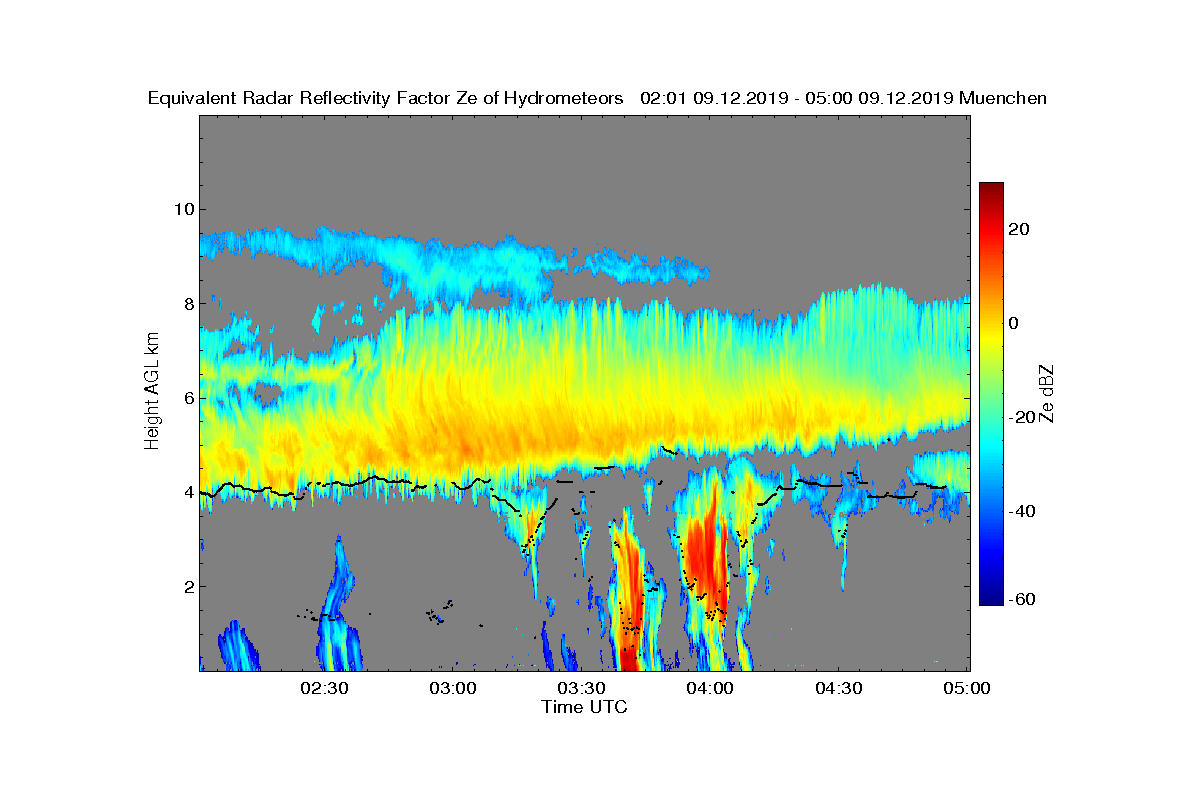Click the height tick label 8
The height and width of the screenshot is (800, 1200).
[x=187, y=303]
